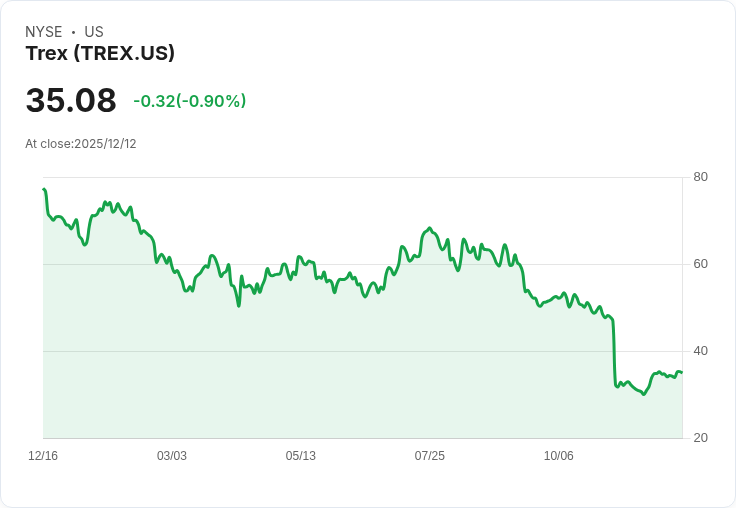
Task: Click the US market label
Action: [94, 32]
